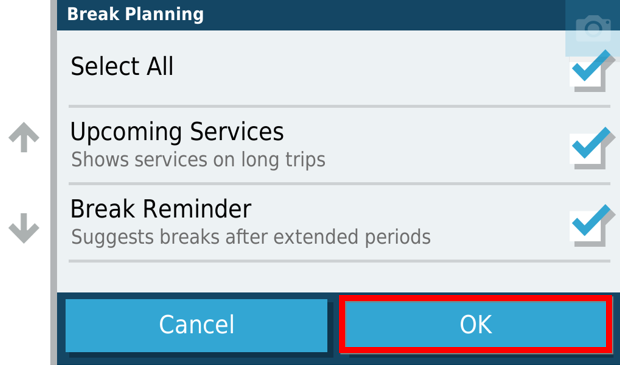Toggle the Upcoming Services checkbox
The width and height of the screenshot is (620, 365).
[592, 148]
